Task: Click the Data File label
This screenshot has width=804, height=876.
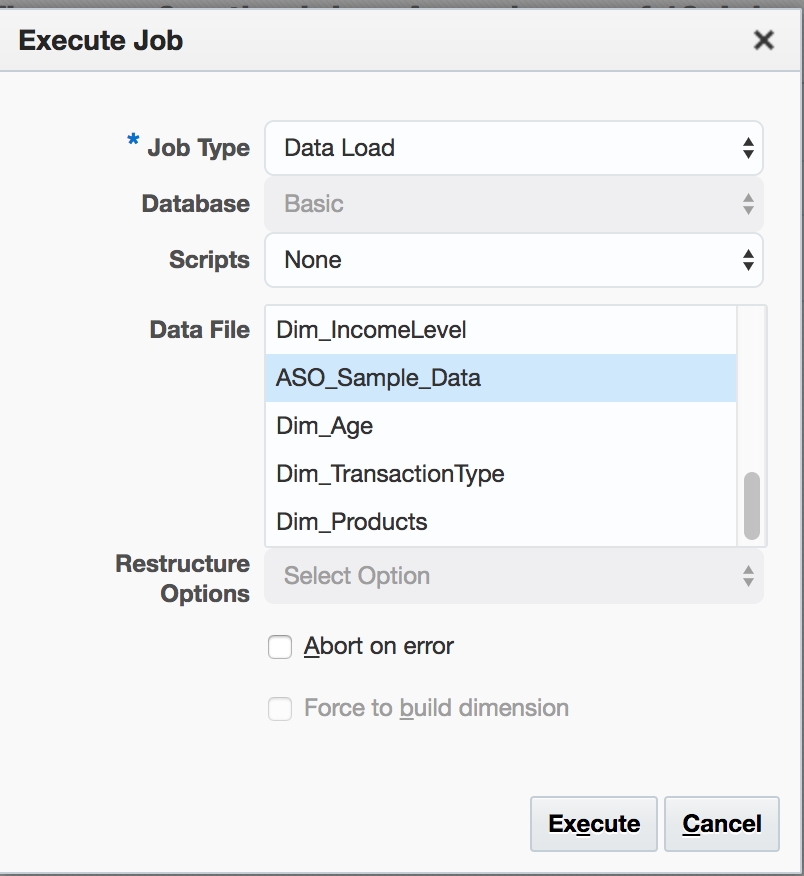Action: coord(199,330)
